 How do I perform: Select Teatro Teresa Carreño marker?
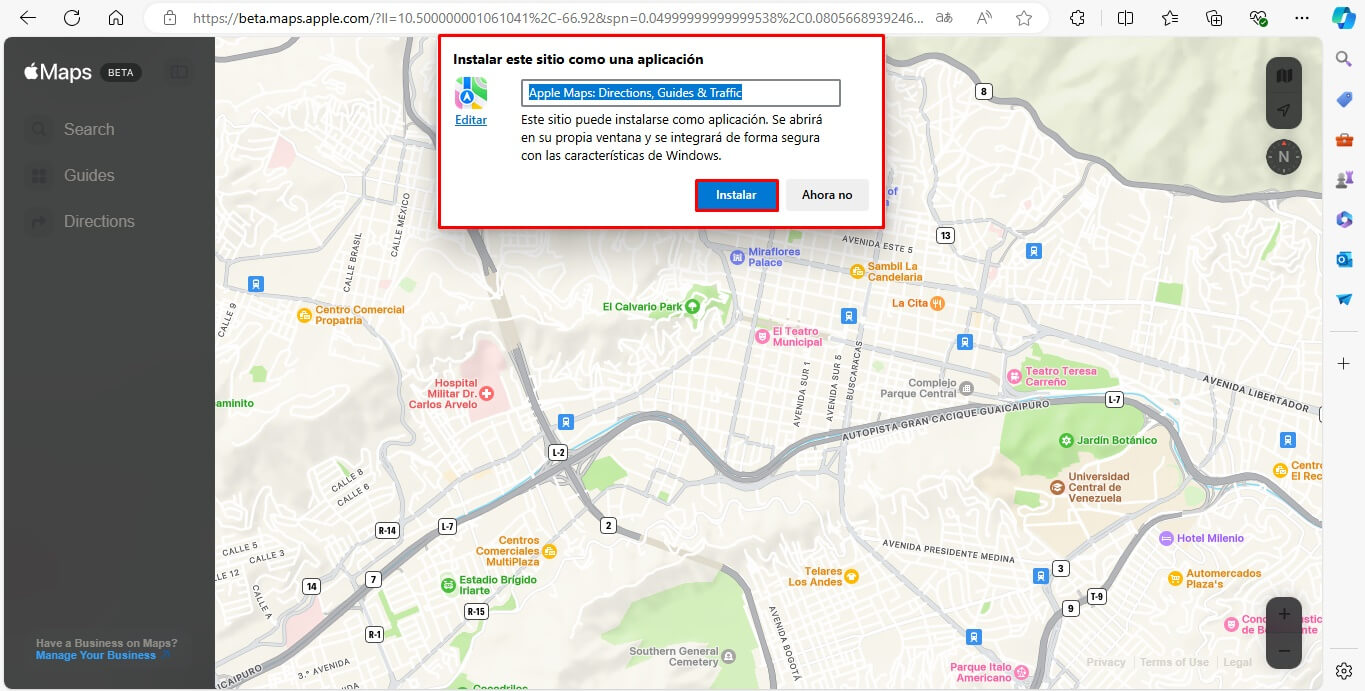coord(1015,376)
